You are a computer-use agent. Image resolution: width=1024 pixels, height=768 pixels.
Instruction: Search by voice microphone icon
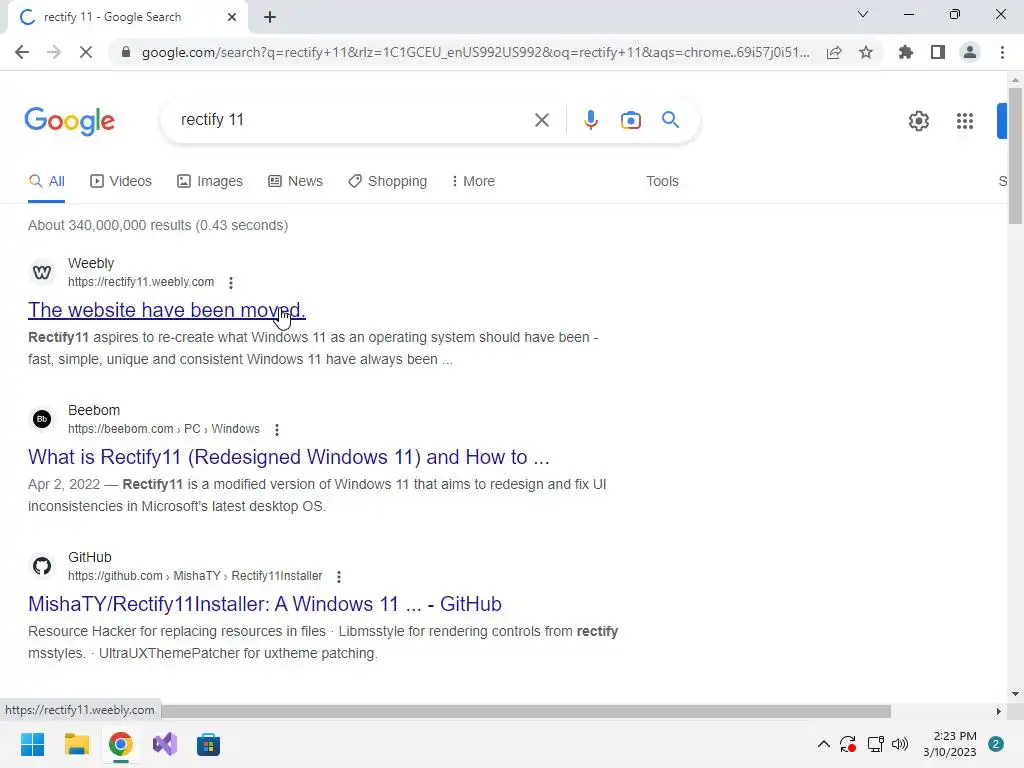tap(591, 120)
